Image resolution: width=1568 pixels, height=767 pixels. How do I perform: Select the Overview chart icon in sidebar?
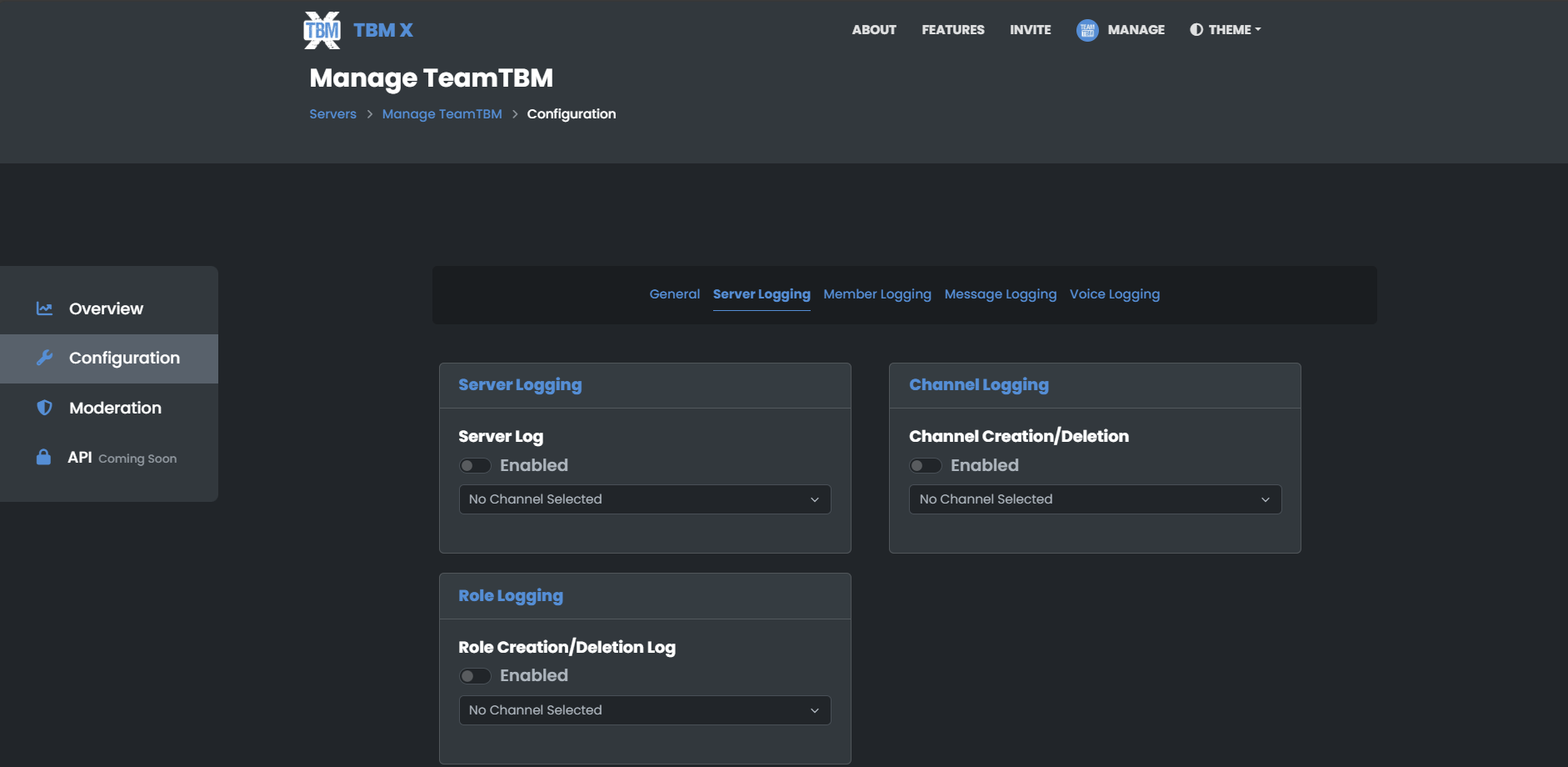(45, 308)
